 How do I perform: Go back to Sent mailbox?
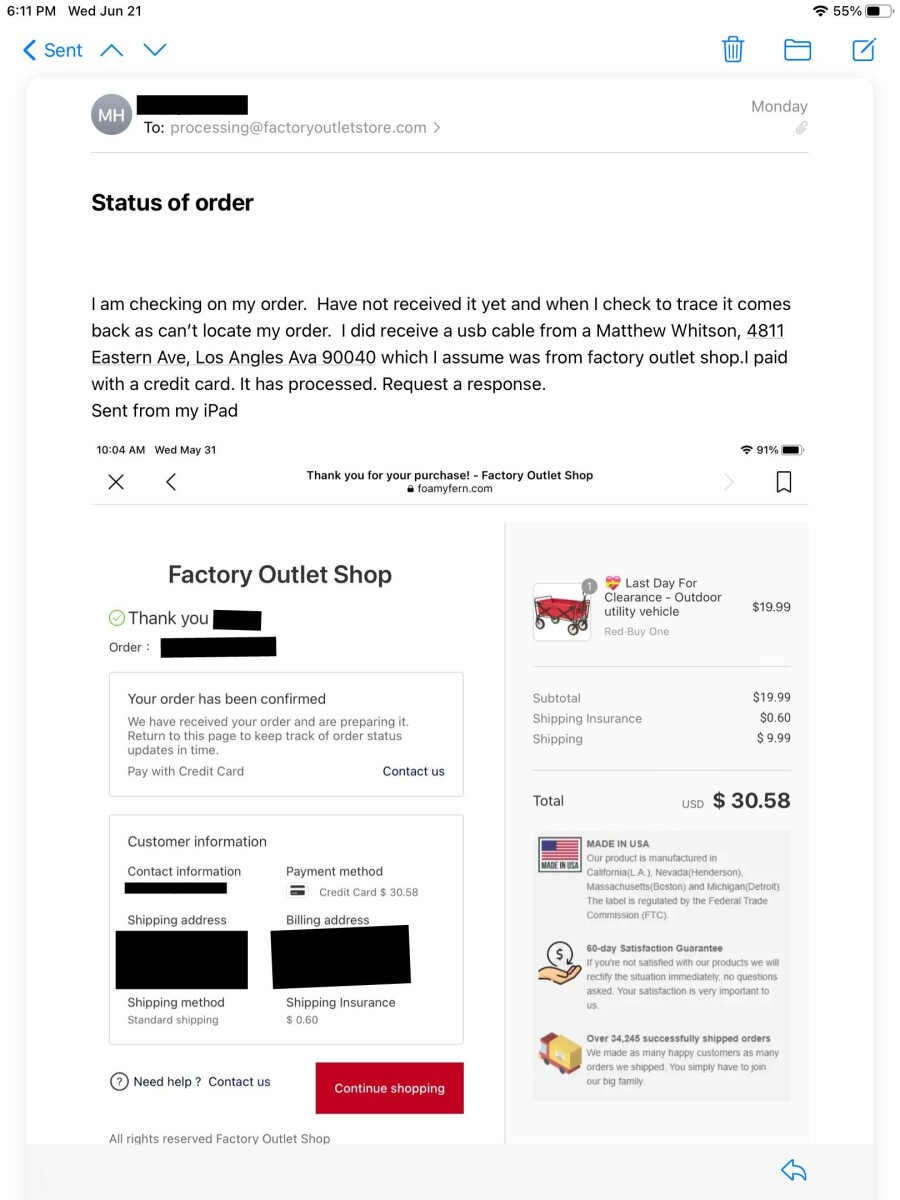point(52,50)
